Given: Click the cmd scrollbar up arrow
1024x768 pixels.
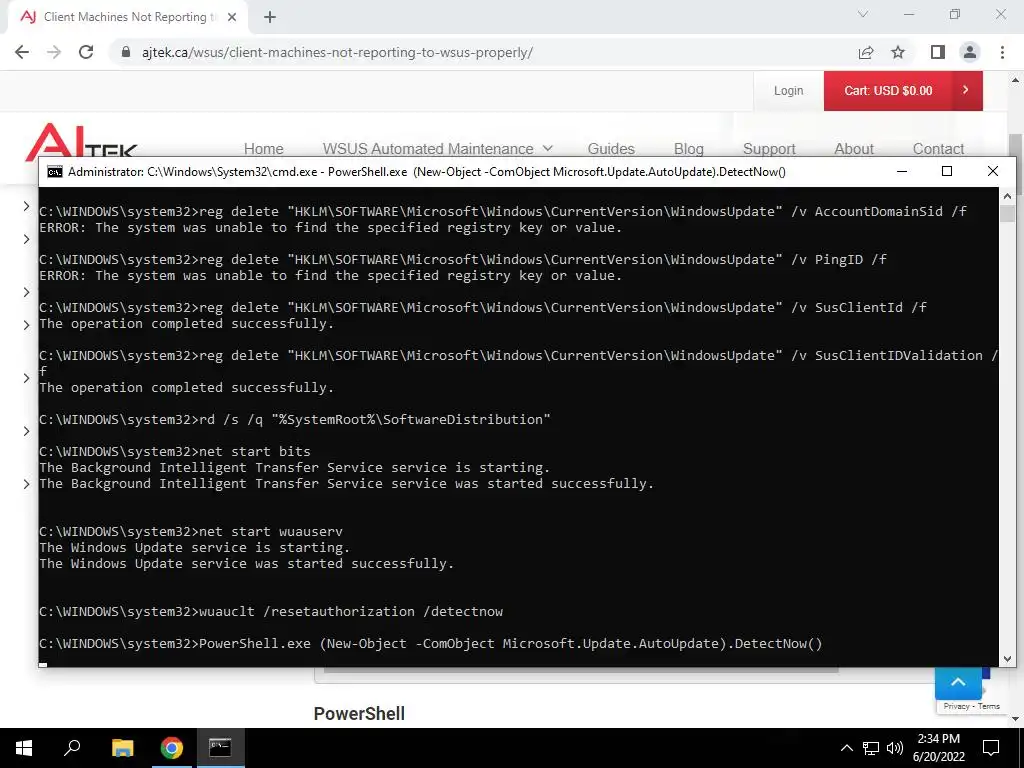Looking at the screenshot, I should tap(1007, 196).
